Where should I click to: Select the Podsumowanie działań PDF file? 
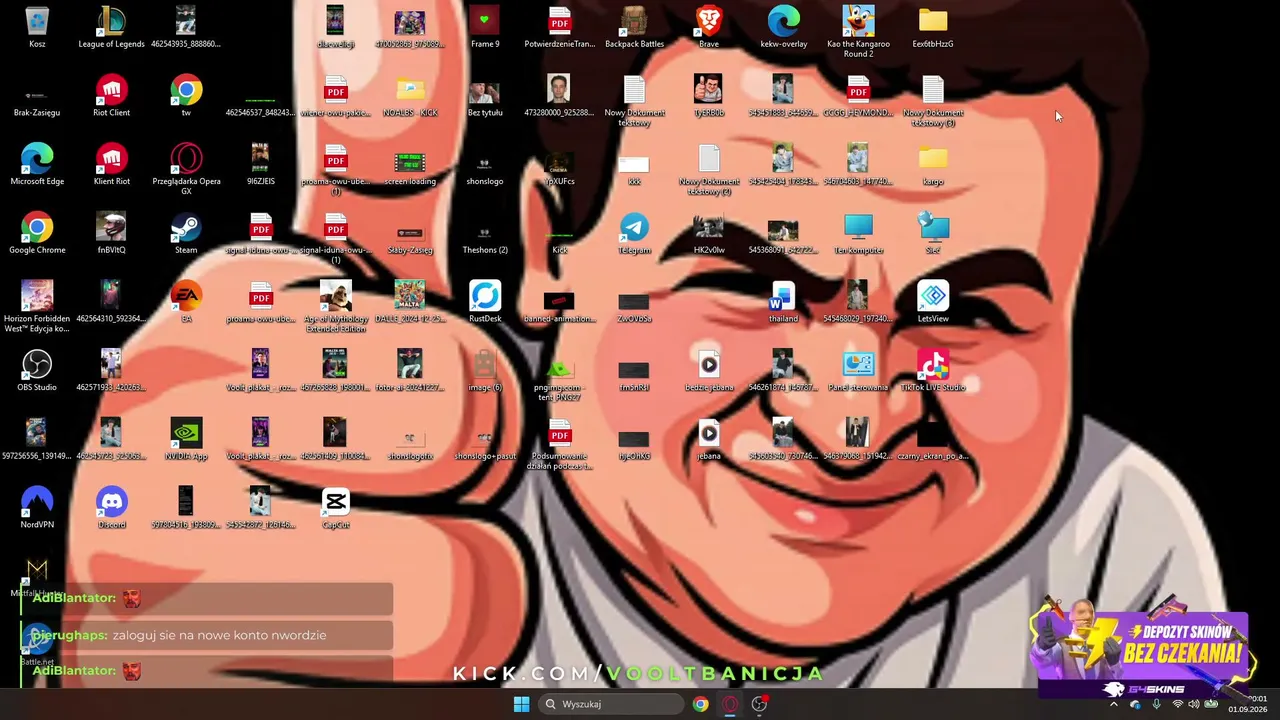[x=559, y=445]
